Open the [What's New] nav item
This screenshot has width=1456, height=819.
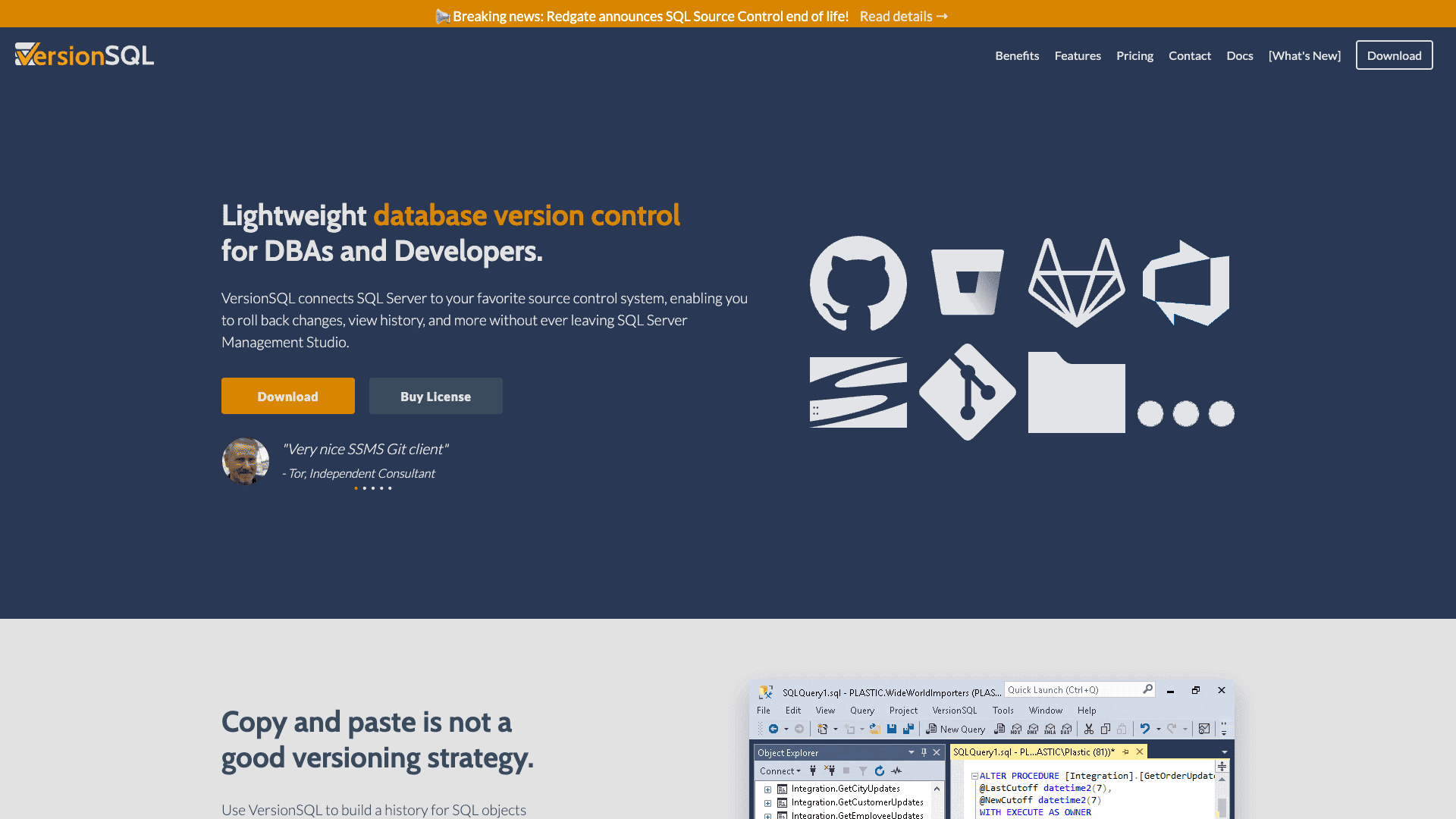[x=1304, y=55]
